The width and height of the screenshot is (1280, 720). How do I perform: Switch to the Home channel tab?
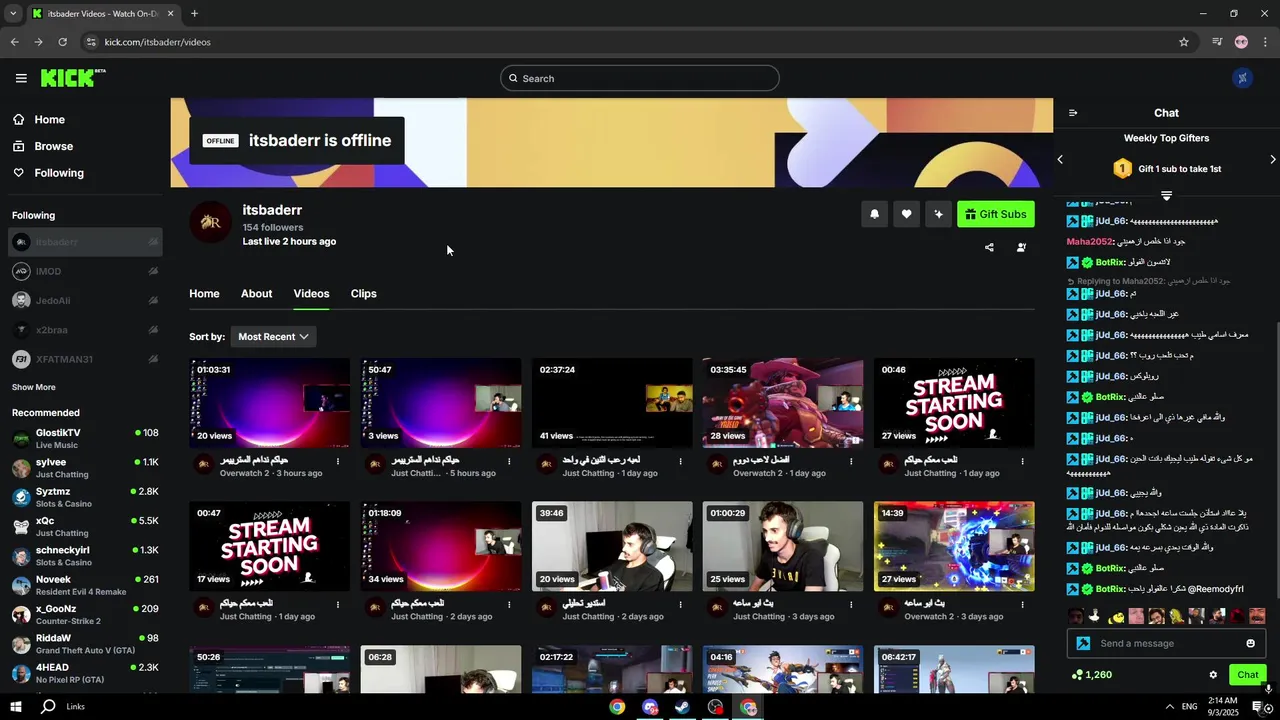click(204, 293)
